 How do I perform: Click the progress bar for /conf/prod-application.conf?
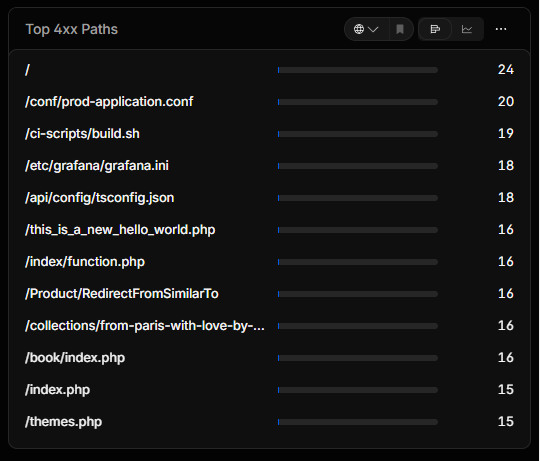[358, 102]
